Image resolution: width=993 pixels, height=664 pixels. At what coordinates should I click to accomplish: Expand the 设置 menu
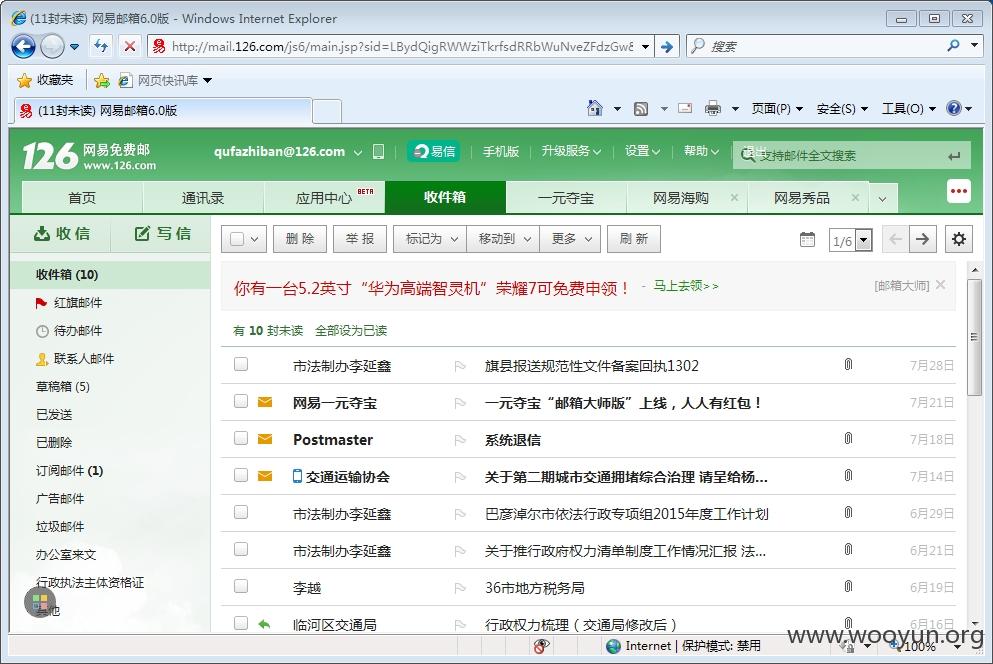tap(642, 151)
